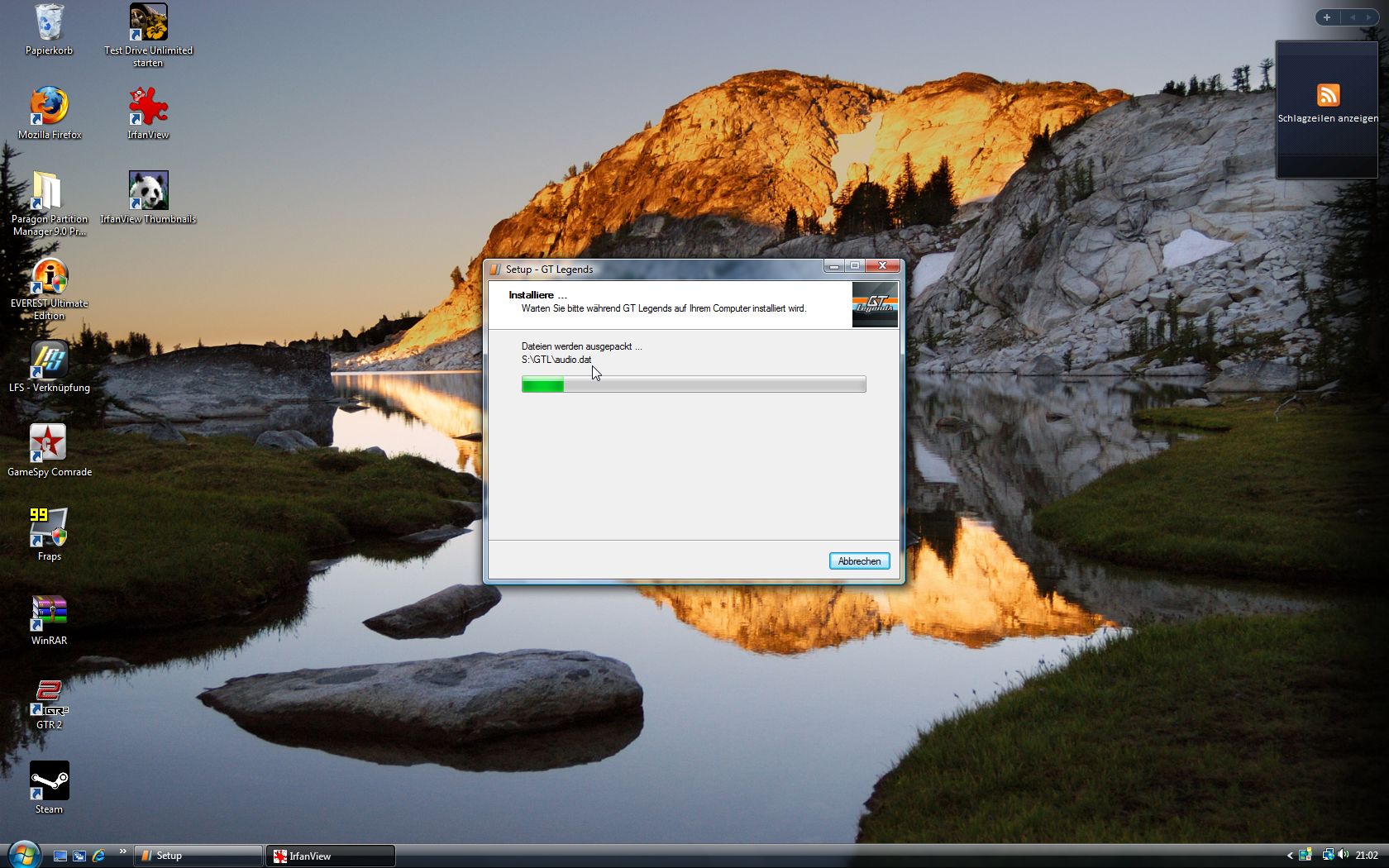Show hidden tray icons arrow

coord(1290,856)
